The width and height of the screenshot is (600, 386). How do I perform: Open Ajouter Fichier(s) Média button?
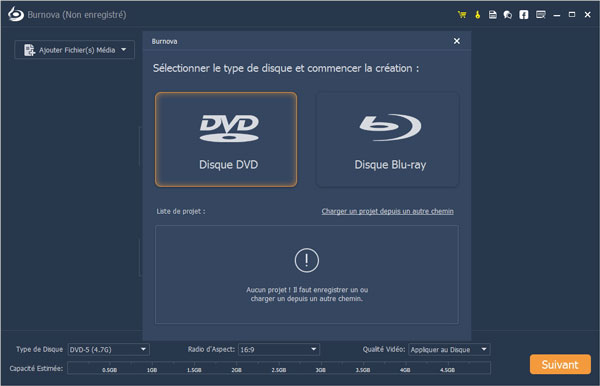(75, 50)
